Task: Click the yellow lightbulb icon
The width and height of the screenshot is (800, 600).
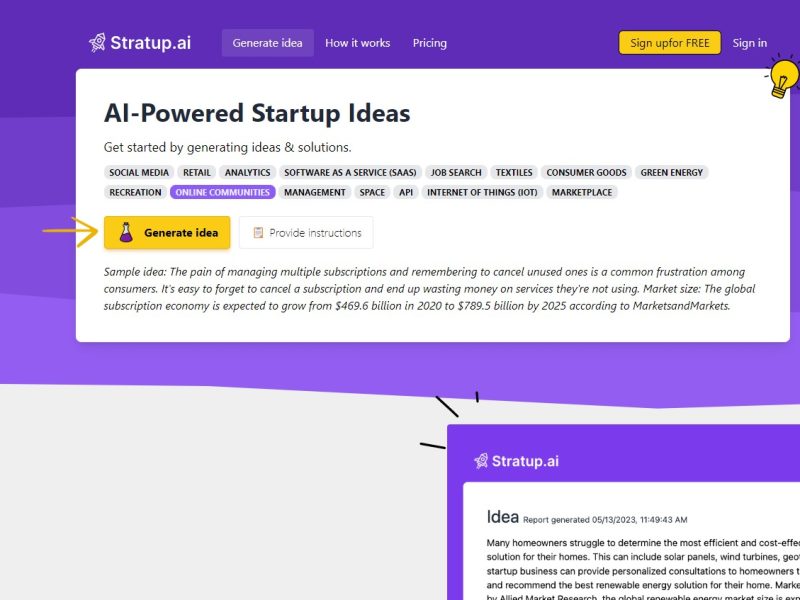Action: [784, 77]
